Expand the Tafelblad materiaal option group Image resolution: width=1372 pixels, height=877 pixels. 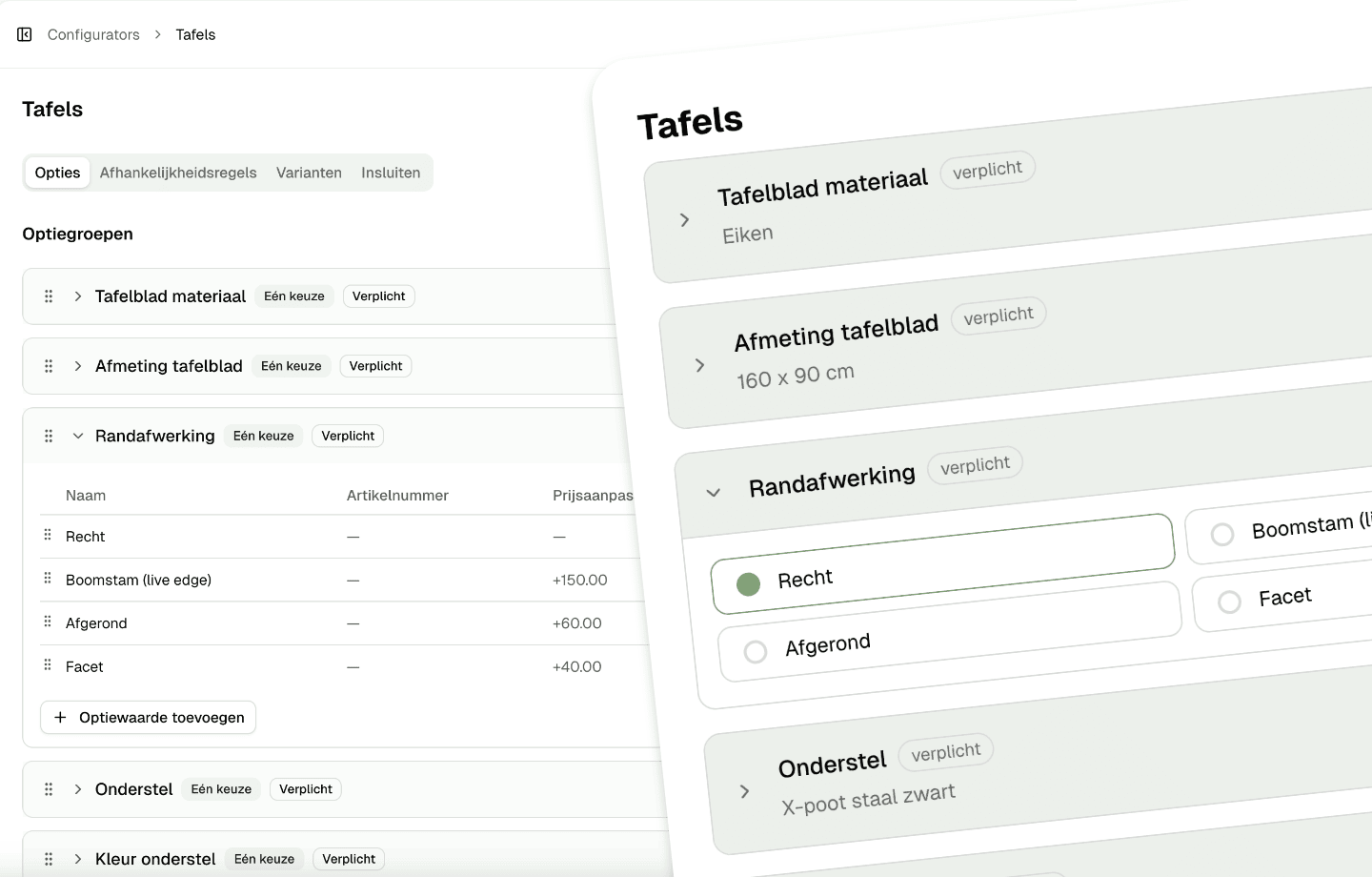pos(77,296)
